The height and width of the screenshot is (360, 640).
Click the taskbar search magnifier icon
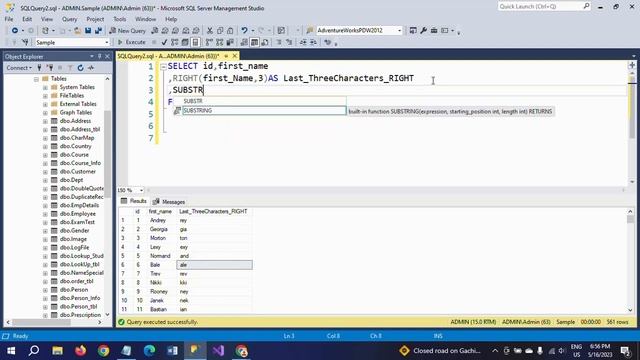[34, 351]
